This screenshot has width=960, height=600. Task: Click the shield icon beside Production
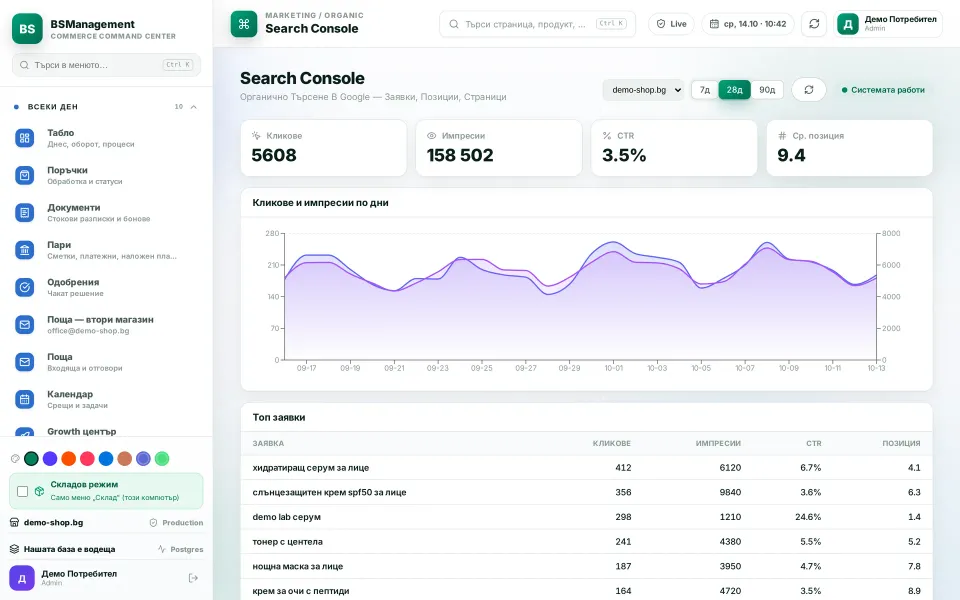tap(154, 523)
